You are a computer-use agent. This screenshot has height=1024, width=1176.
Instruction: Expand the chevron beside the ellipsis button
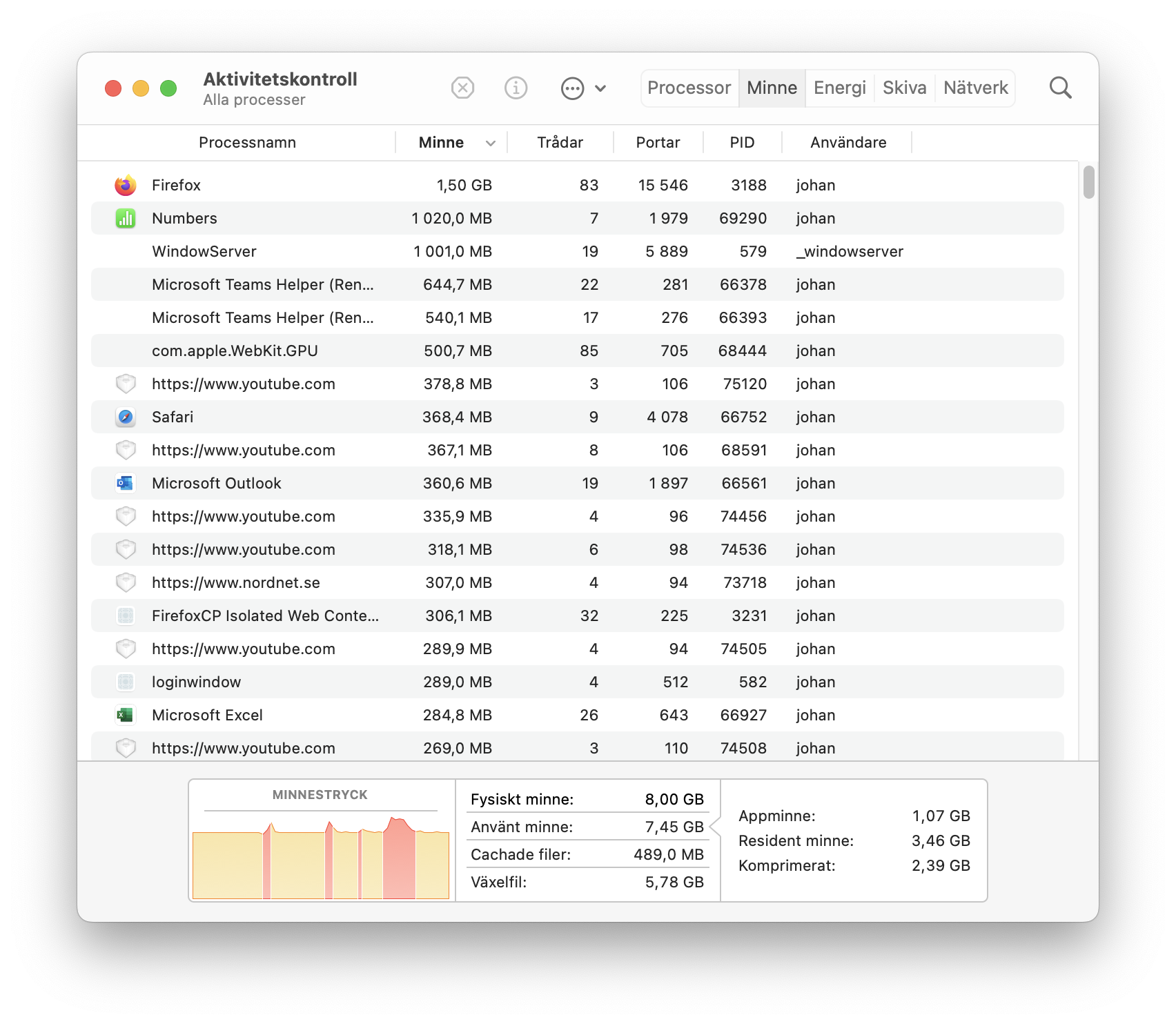pos(600,88)
